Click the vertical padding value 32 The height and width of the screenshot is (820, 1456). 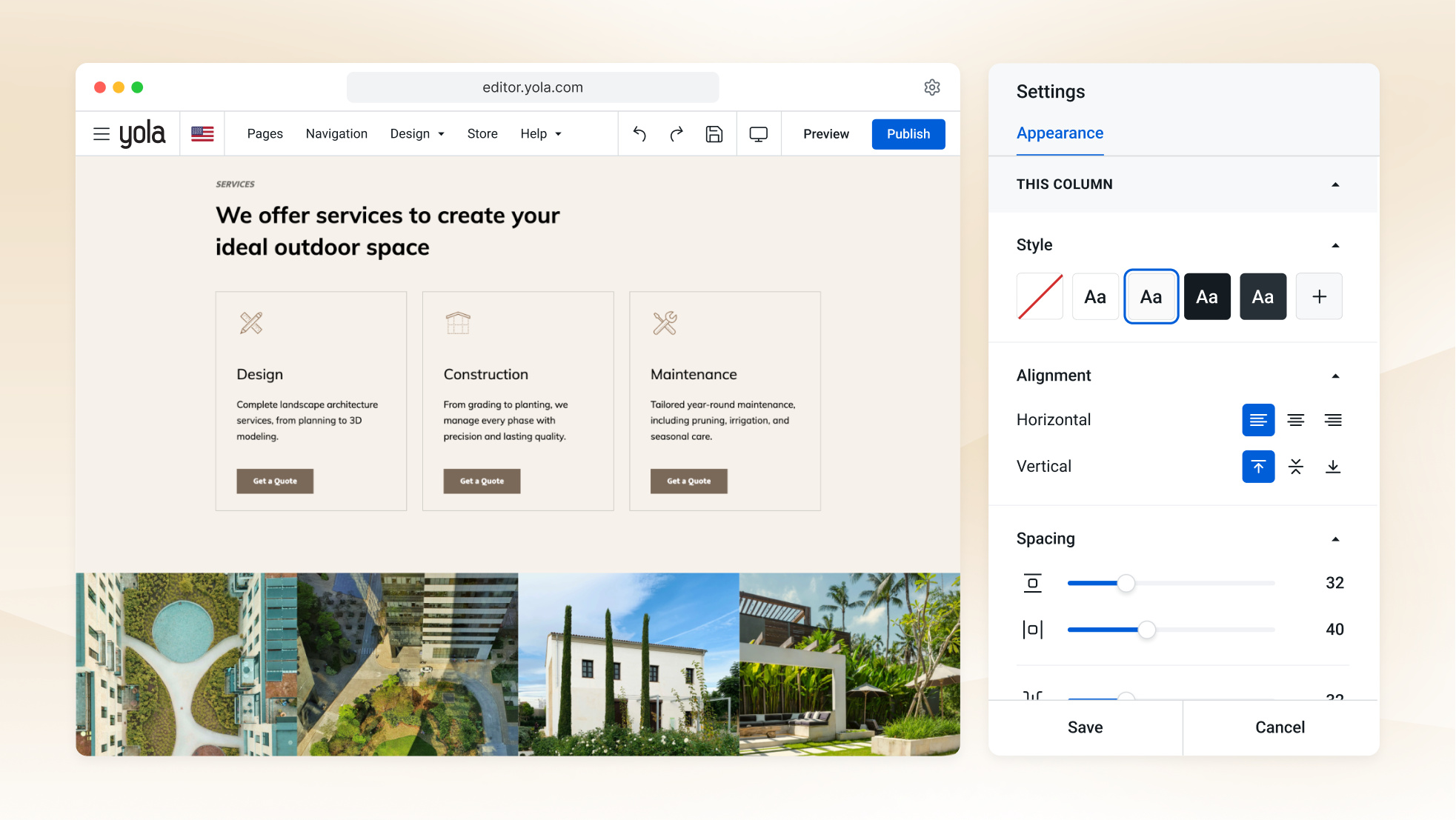click(1334, 583)
